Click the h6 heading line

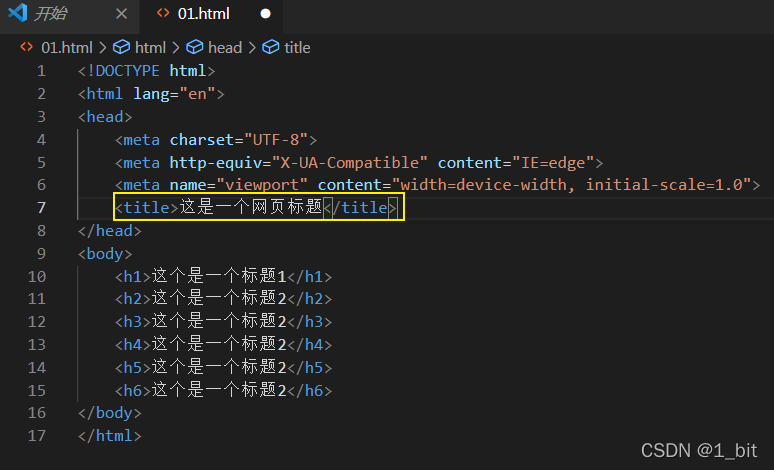coord(224,391)
